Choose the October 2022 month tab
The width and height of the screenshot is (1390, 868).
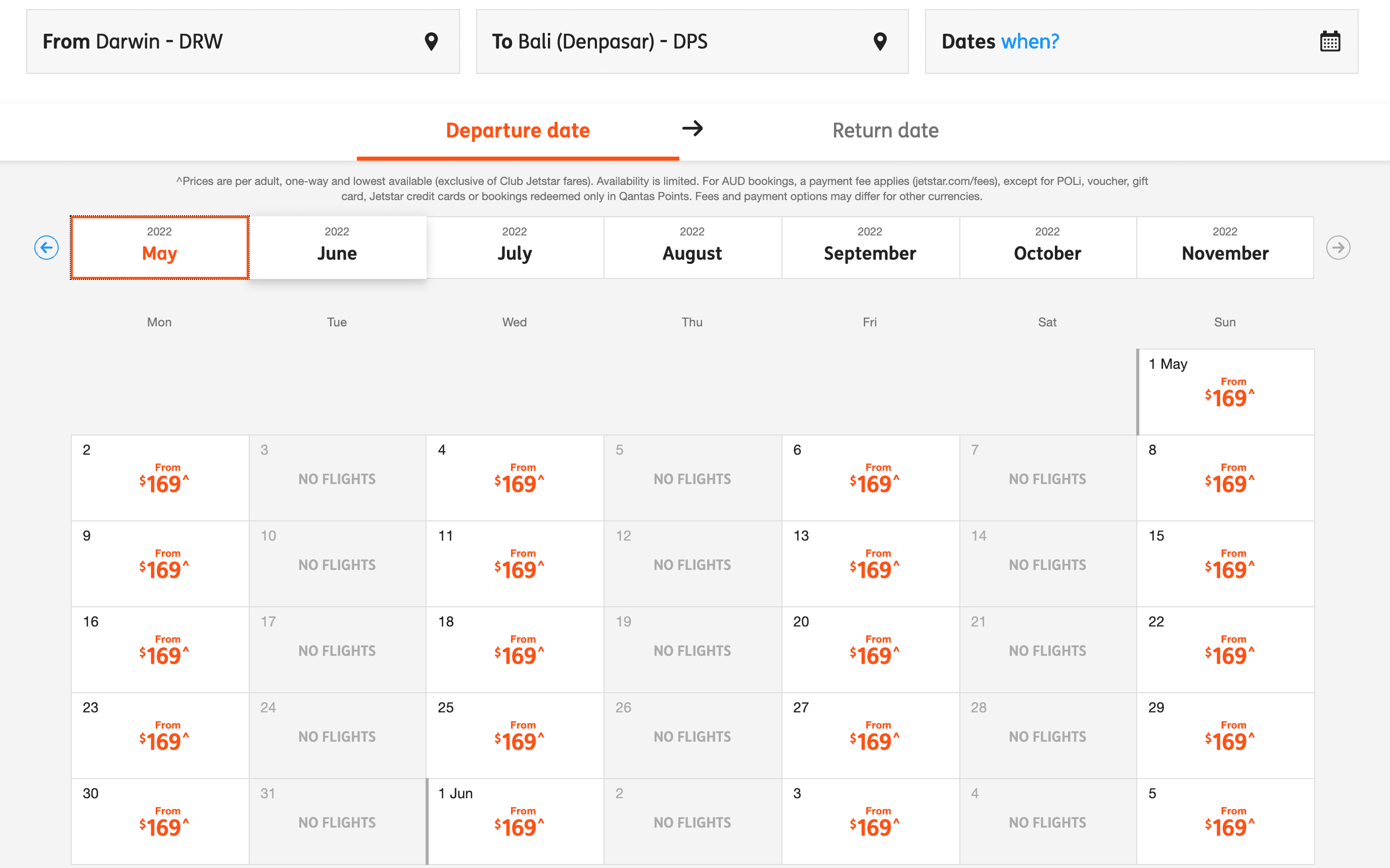pos(1047,248)
